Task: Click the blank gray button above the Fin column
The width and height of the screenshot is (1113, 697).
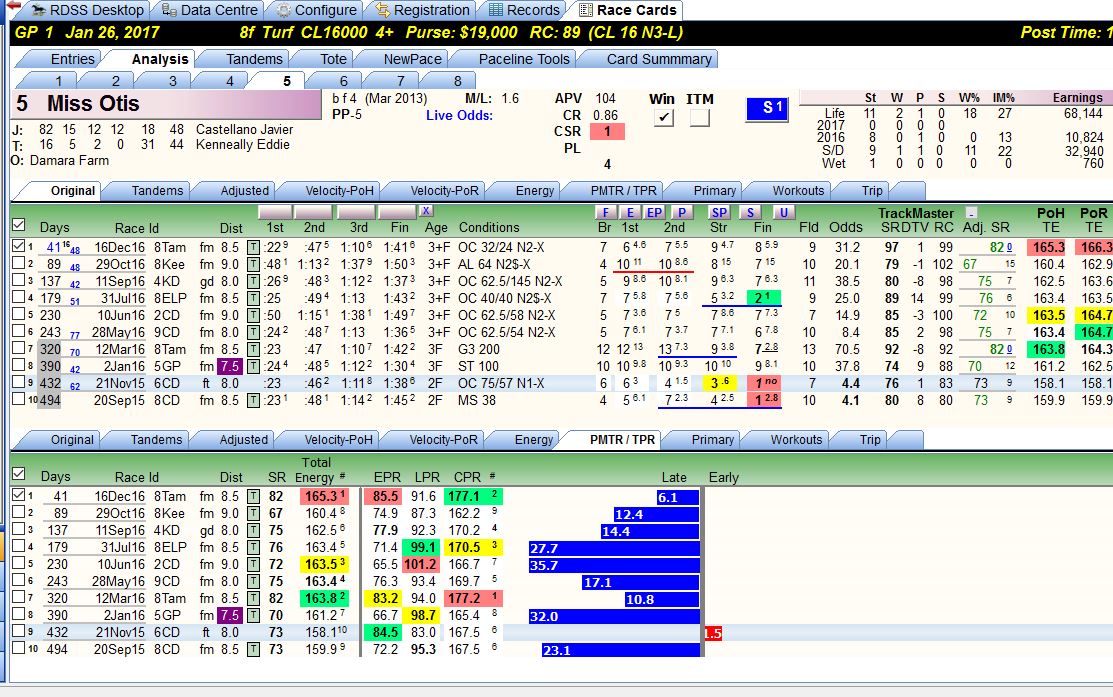Action: [397, 212]
